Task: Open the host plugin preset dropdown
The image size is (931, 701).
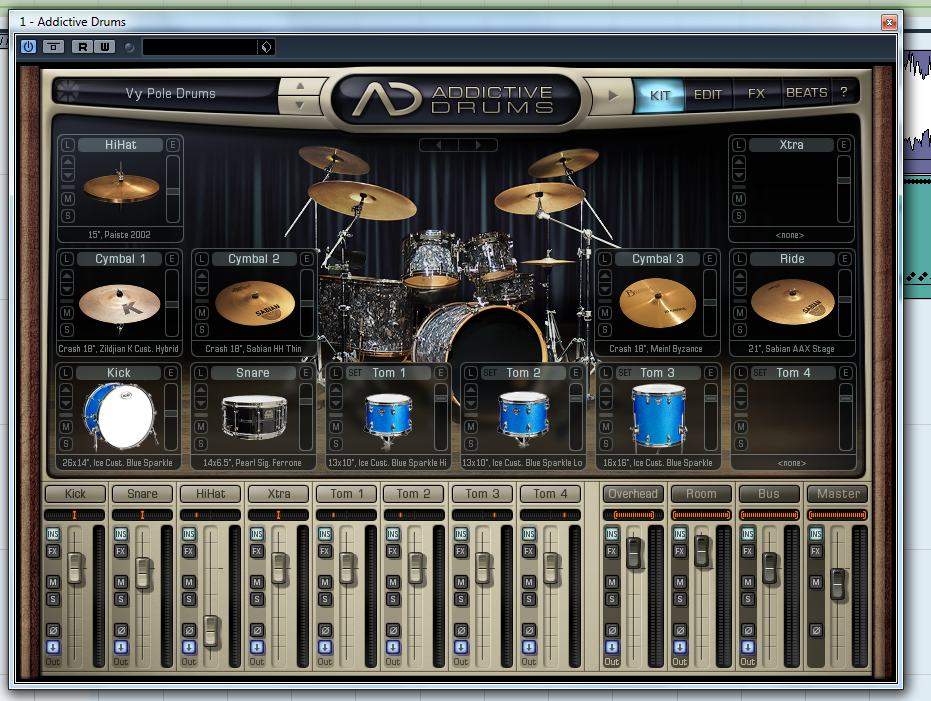Action: (x=265, y=46)
